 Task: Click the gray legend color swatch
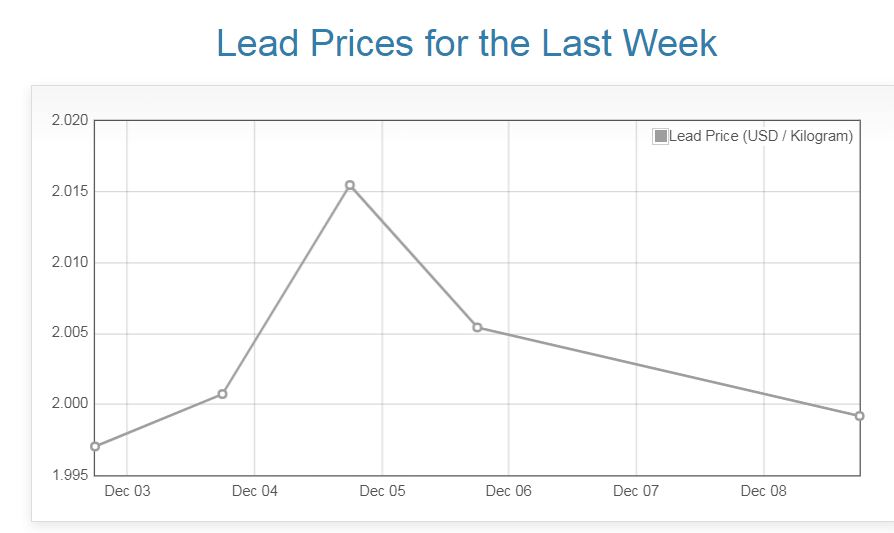click(x=660, y=136)
